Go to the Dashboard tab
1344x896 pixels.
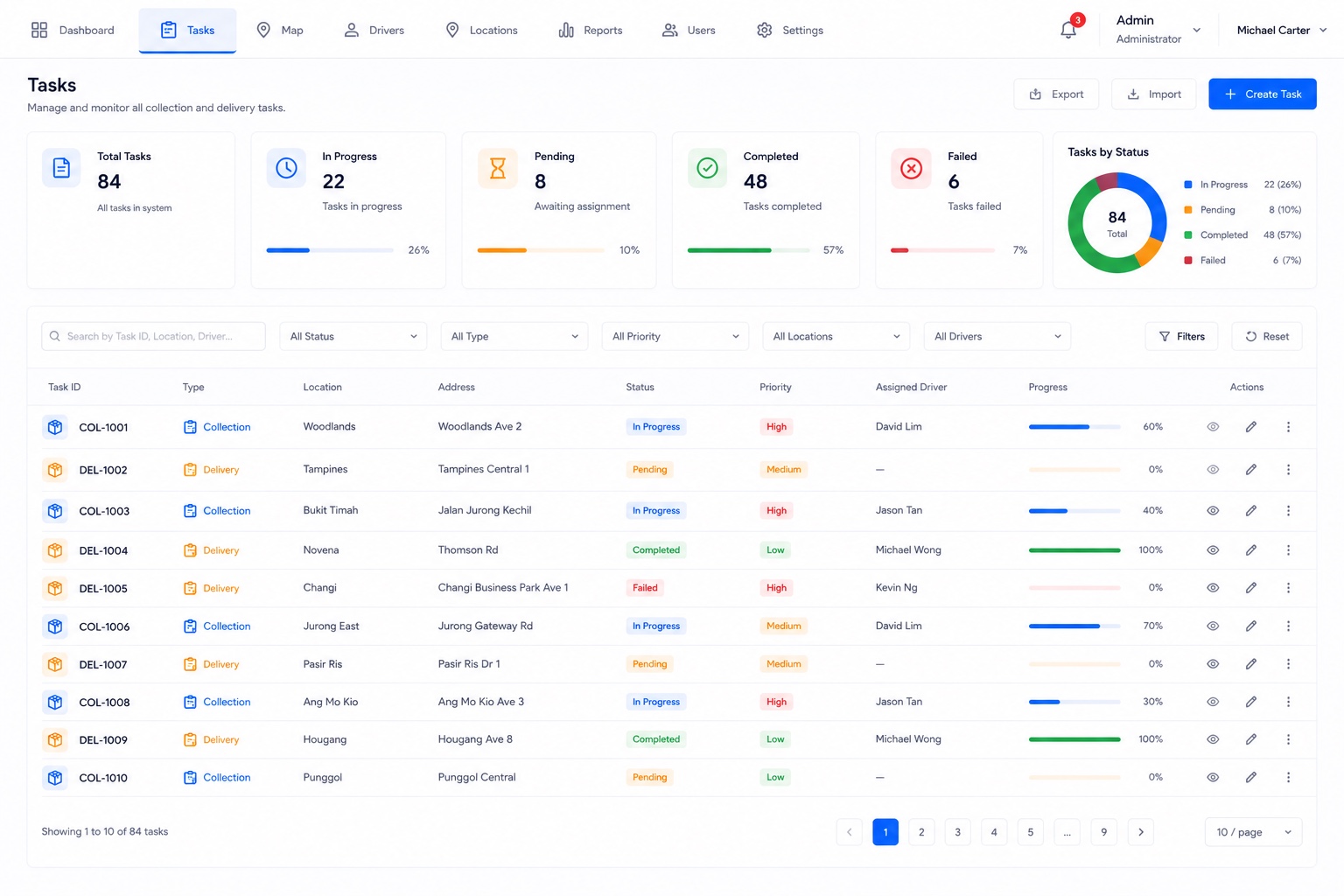point(73,30)
